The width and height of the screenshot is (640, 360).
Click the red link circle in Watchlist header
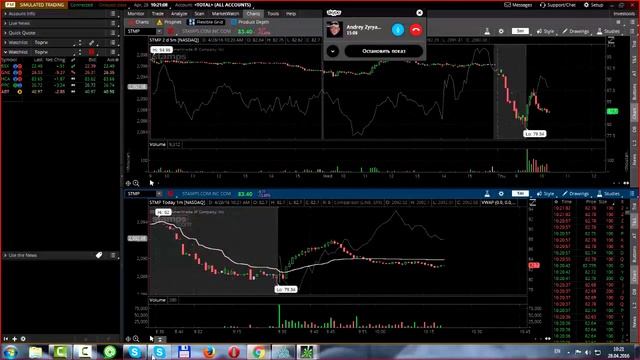coord(91,52)
